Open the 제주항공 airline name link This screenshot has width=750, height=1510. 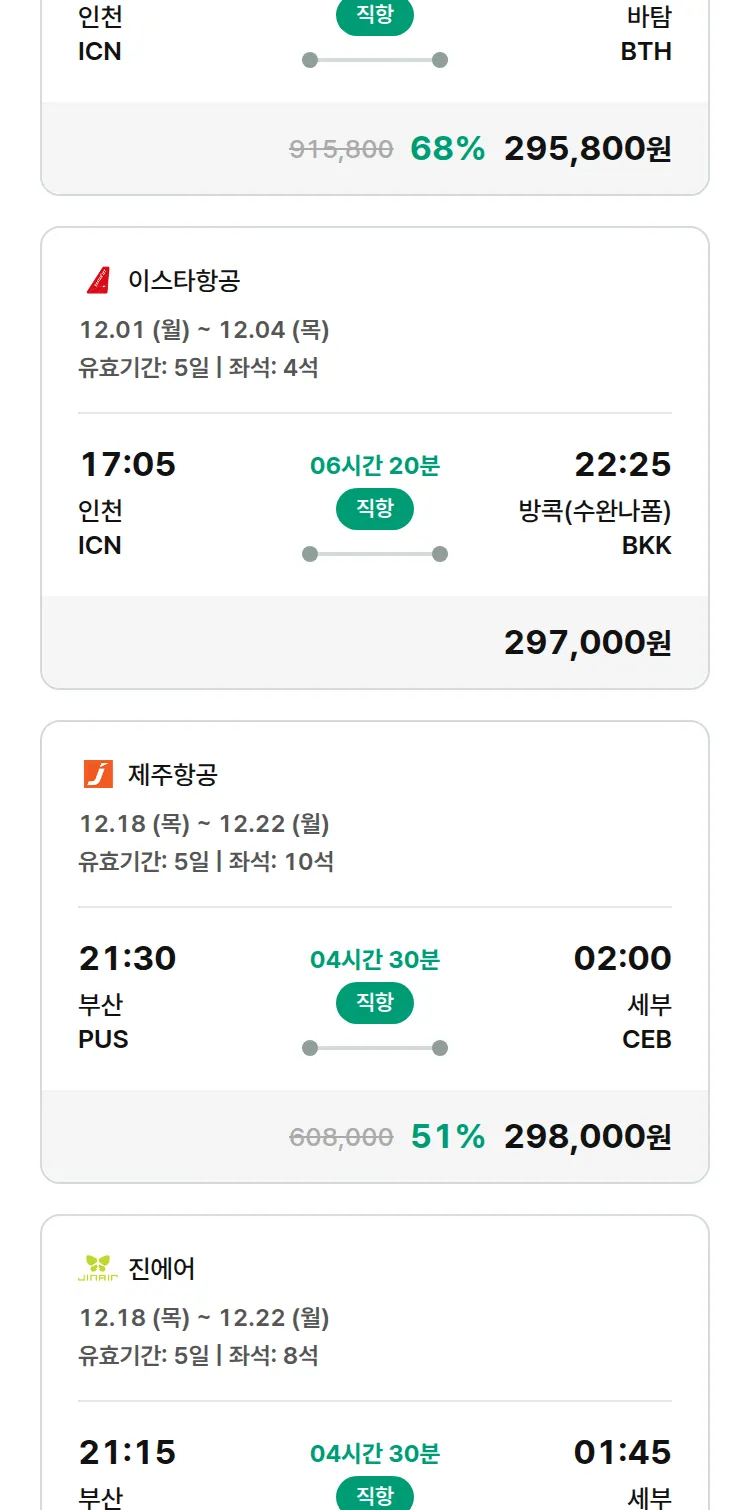click(173, 774)
